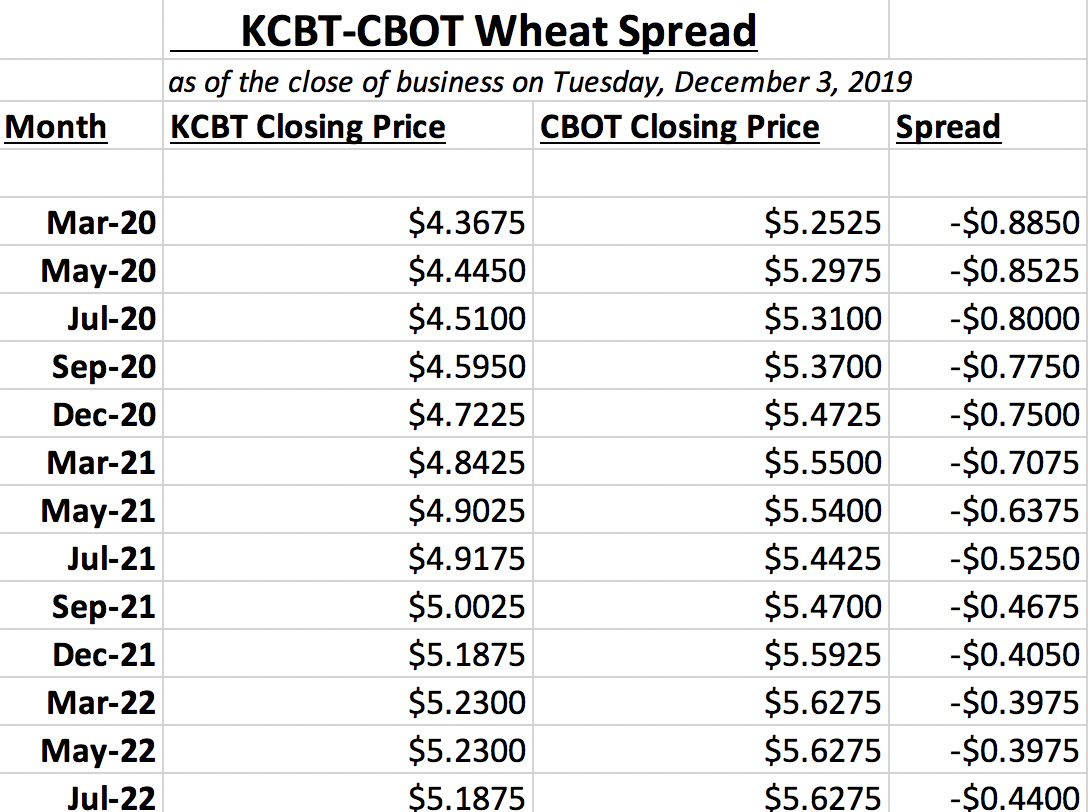Screen dimensions: 1088x812
Task: Click the Spread column header cell
Action: tap(988, 127)
